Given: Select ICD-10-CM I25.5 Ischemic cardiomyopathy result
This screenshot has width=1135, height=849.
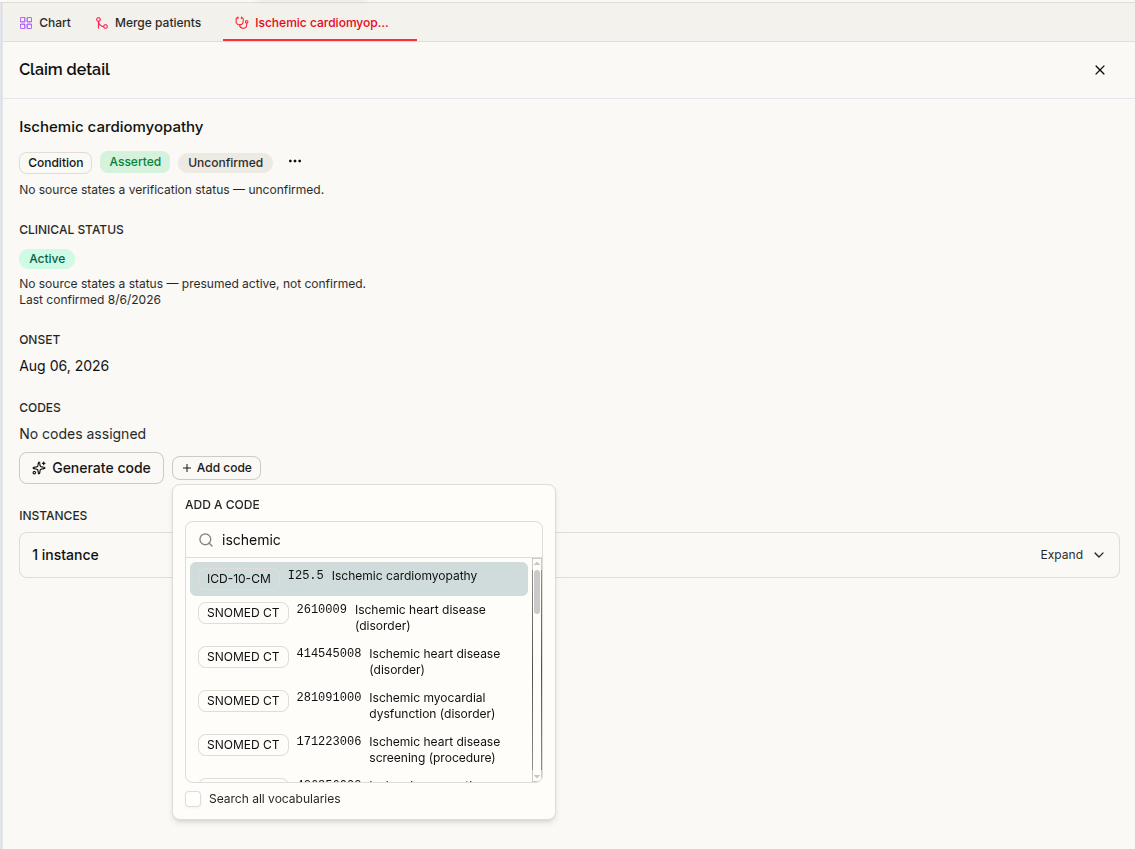Looking at the screenshot, I should 359,579.
